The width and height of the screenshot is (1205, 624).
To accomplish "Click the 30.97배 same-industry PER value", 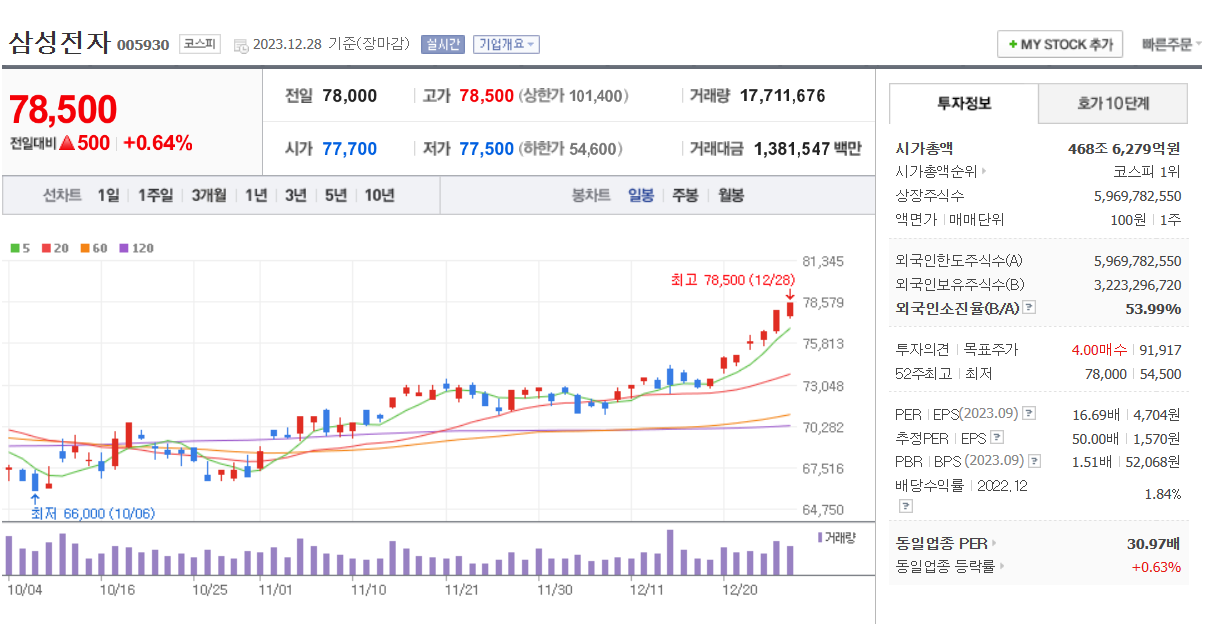I will click(1153, 543).
